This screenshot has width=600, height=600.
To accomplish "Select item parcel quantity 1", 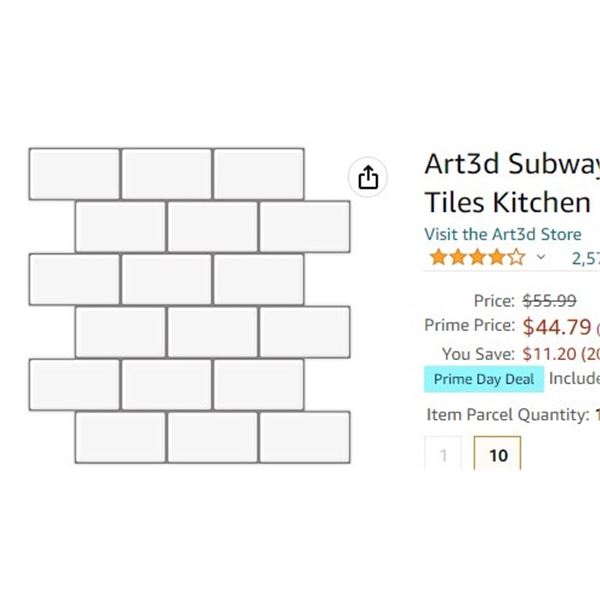I will click(443, 455).
